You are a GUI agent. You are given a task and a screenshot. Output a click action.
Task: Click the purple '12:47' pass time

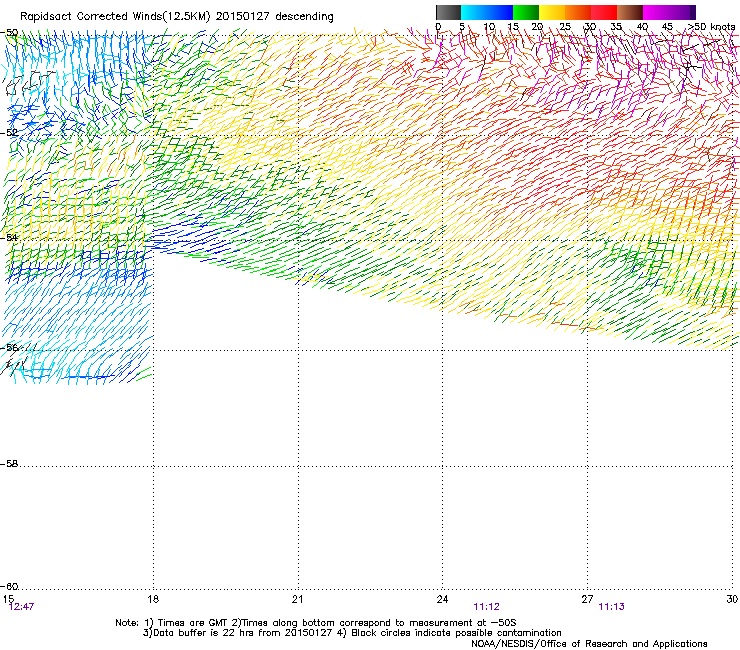[21, 607]
